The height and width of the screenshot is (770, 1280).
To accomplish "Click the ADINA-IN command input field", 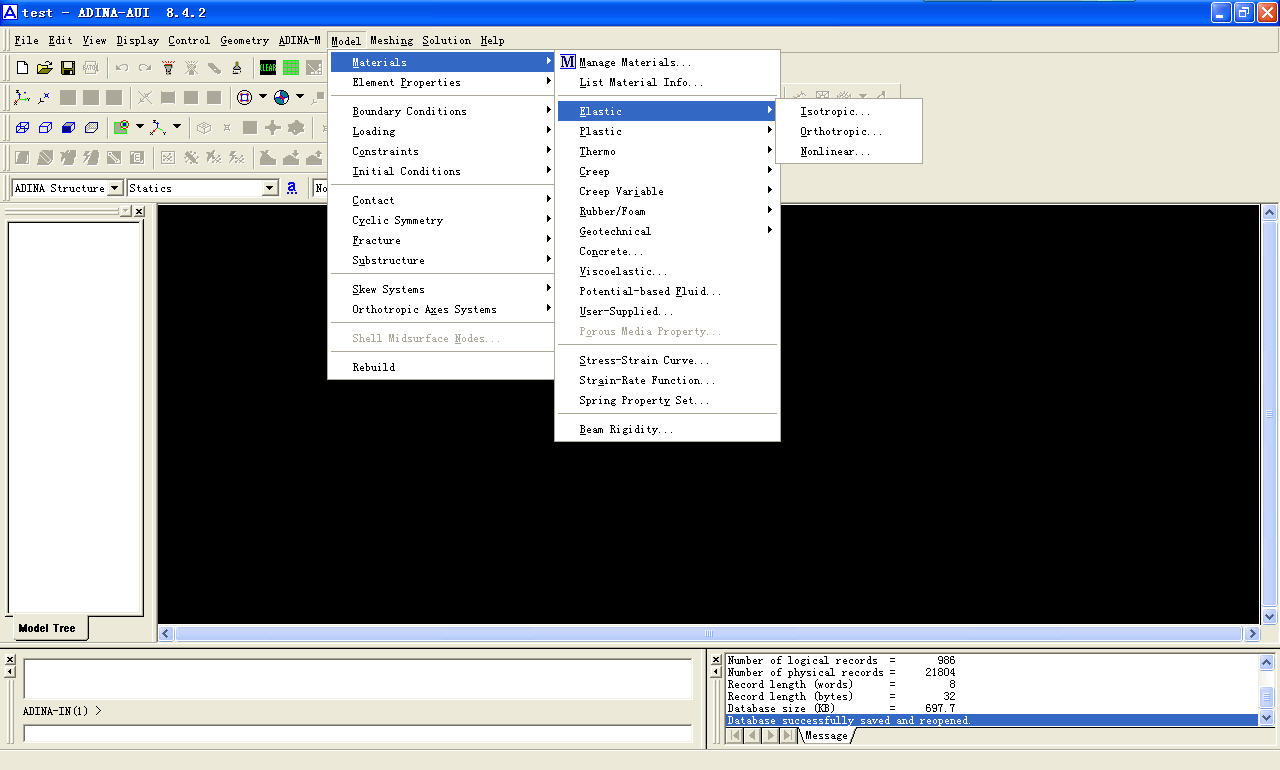I will 357,733.
